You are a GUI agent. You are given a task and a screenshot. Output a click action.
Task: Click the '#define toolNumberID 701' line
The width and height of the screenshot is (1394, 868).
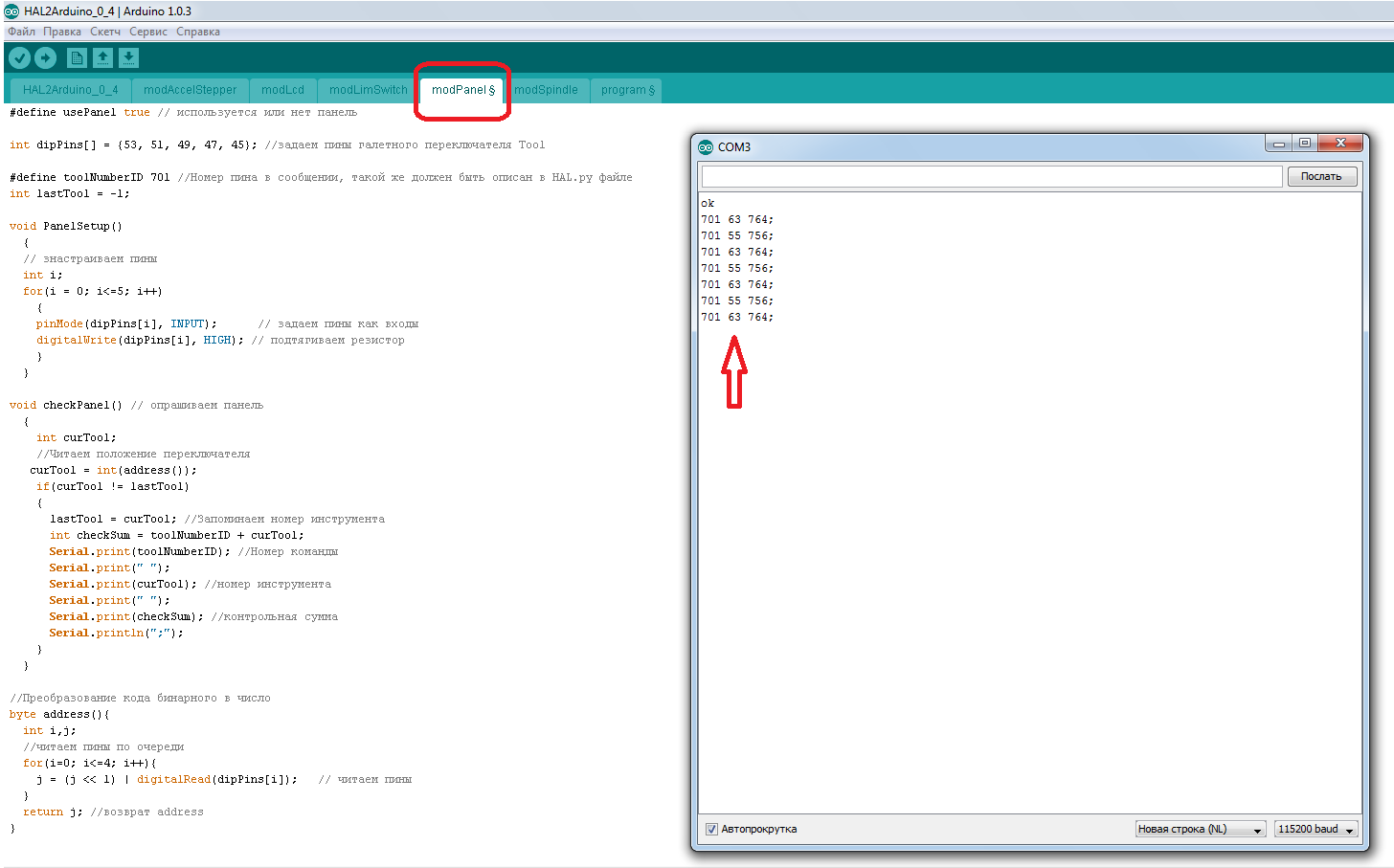(x=321, y=177)
